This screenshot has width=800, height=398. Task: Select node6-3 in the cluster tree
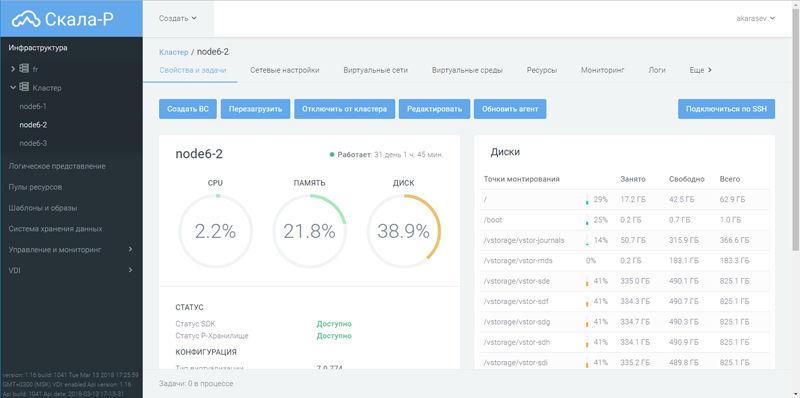[33, 143]
